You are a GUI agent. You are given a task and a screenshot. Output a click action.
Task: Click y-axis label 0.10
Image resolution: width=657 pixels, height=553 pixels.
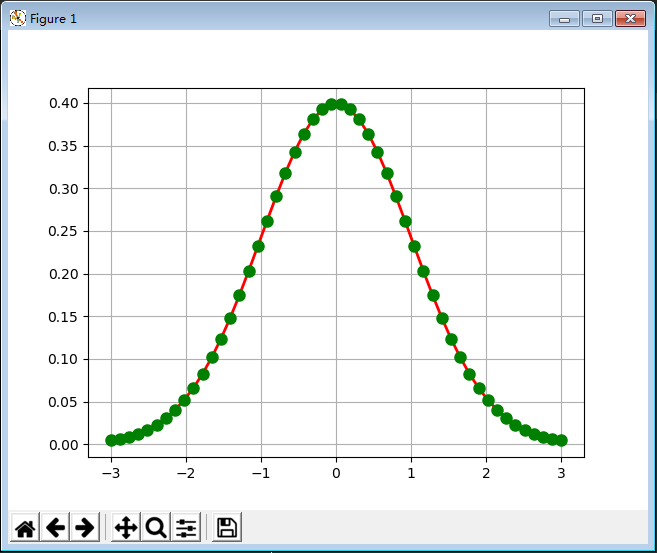[63, 359]
